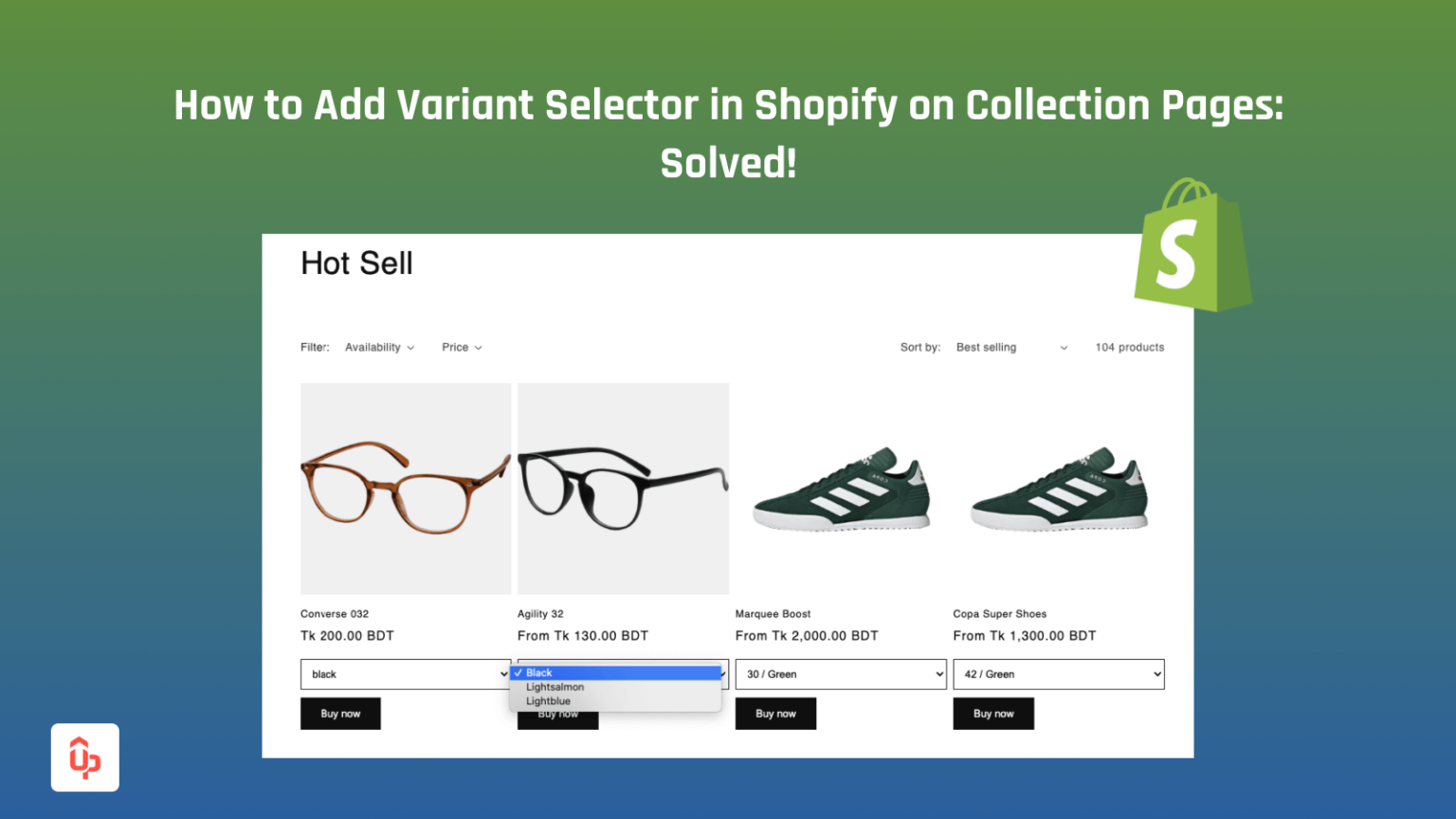Open the Converse 032 variant dropdown
Viewport: 1456px width, 819px height.
(x=405, y=674)
